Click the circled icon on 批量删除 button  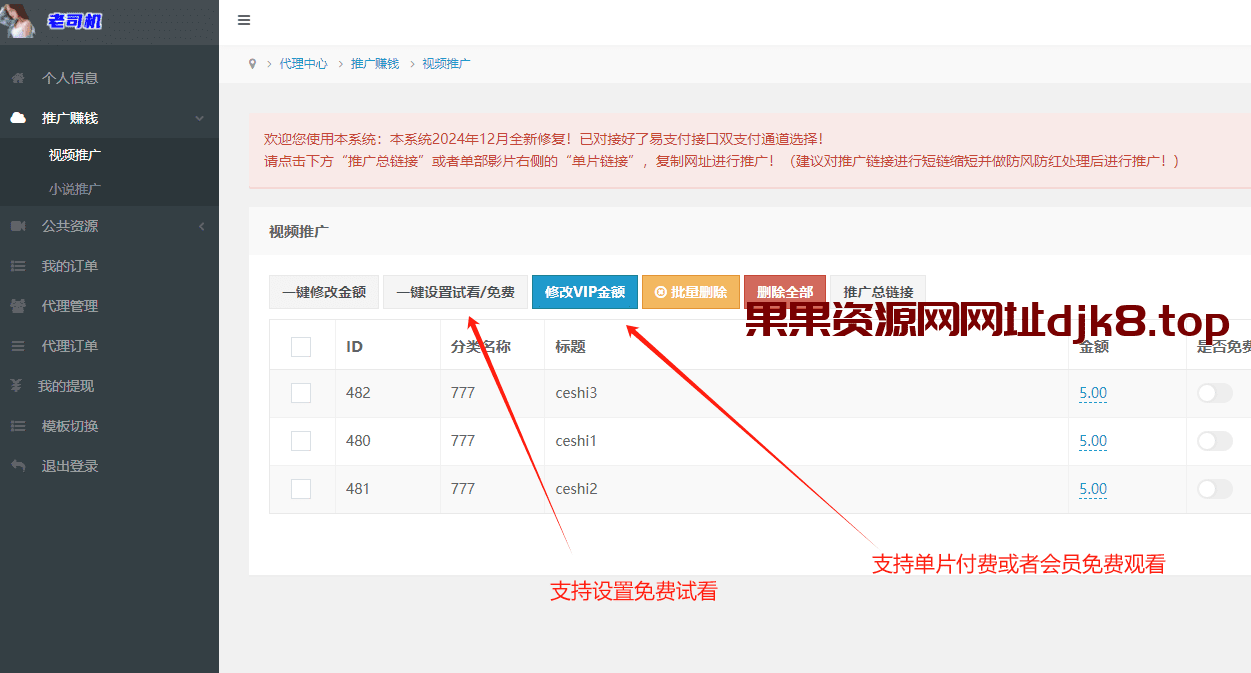point(661,291)
